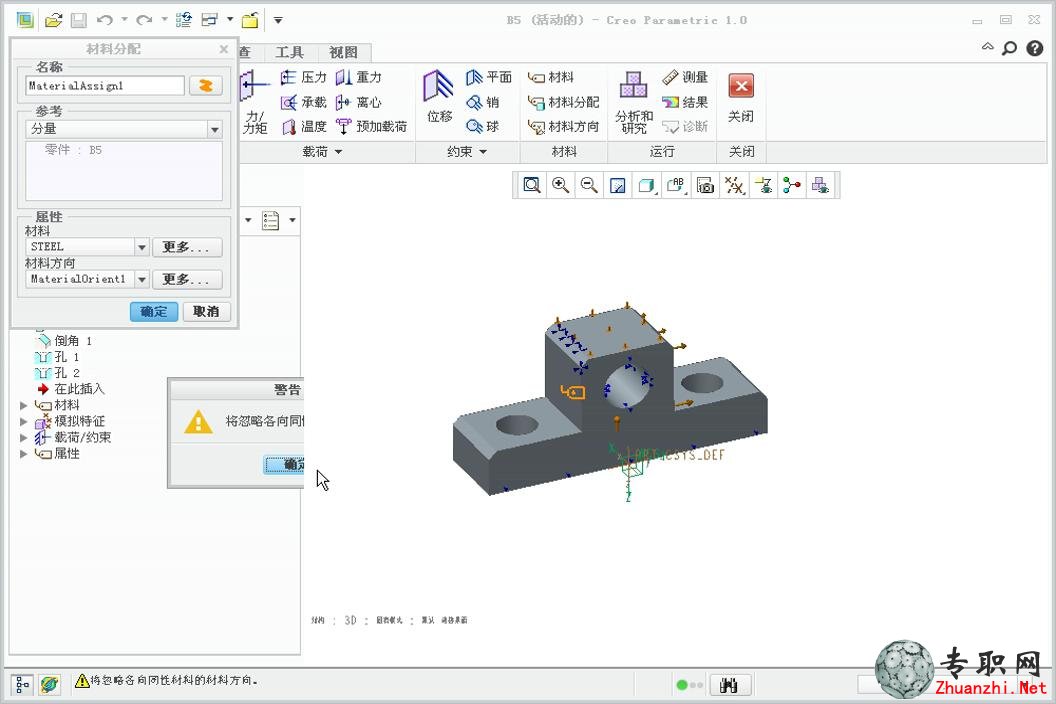This screenshot has width=1056, height=704.
Task: Edit the MaterialAssign1 name field
Action: point(104,86)
